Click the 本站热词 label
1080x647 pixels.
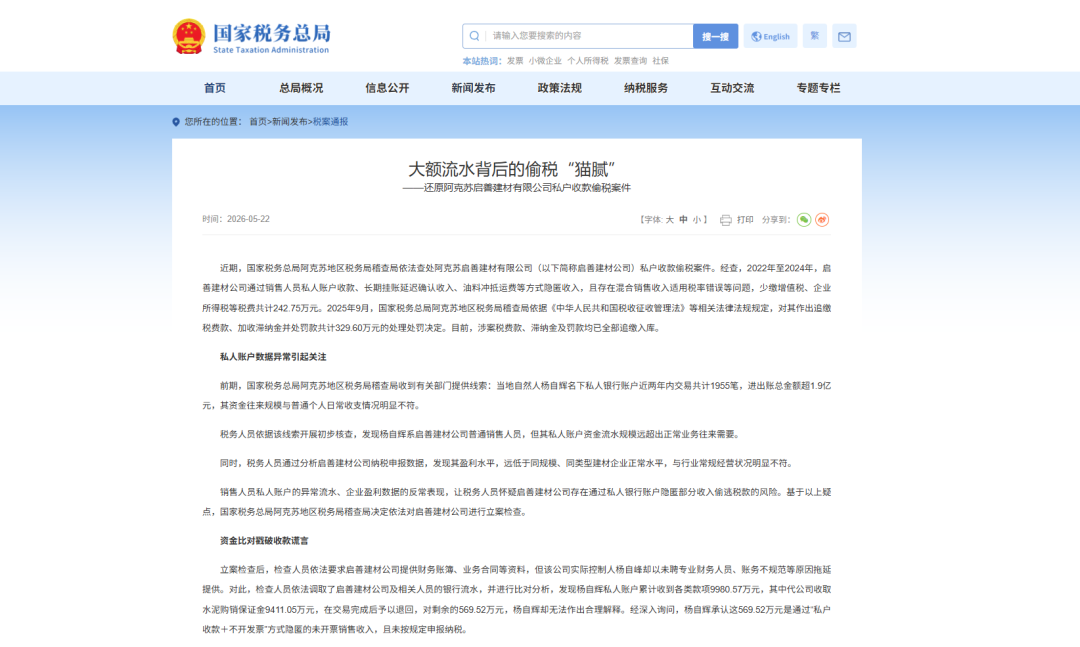(x=481, y=61)
